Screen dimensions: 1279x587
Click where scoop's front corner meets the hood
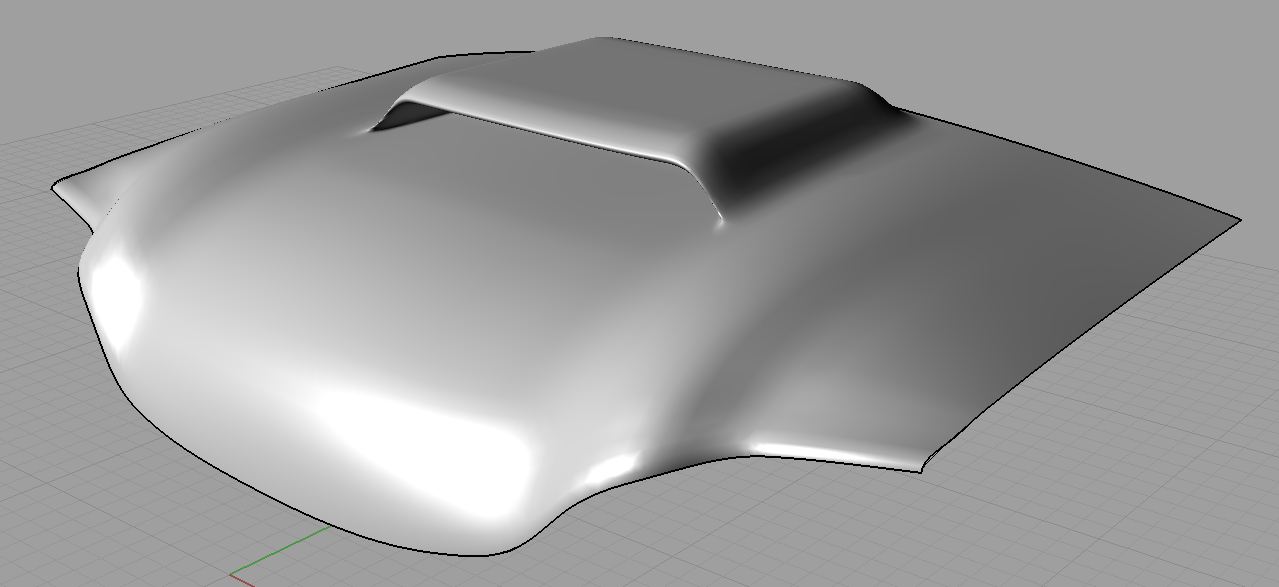tap(720, 221)
